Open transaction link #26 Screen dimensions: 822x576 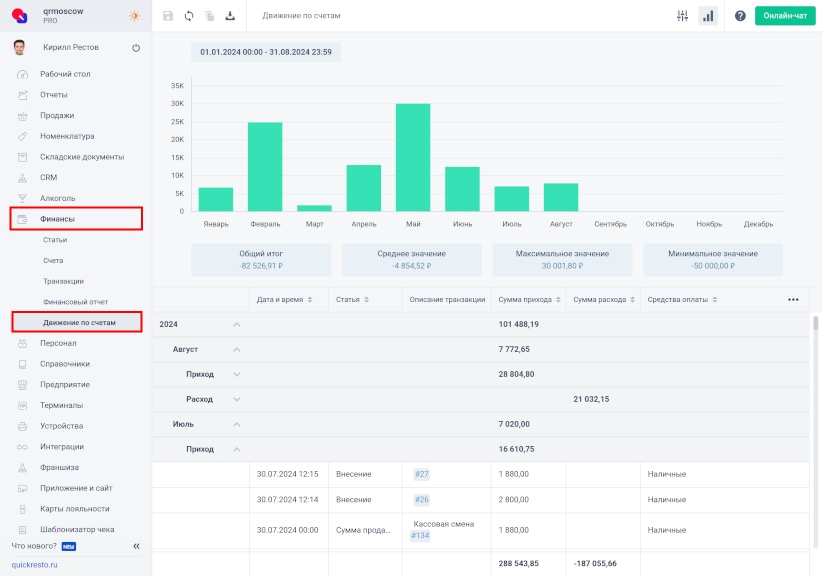(x=421, y=499)
